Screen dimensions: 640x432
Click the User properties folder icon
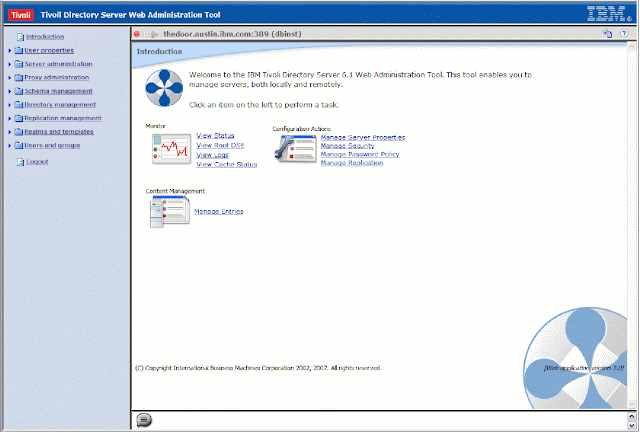[19, 51]
